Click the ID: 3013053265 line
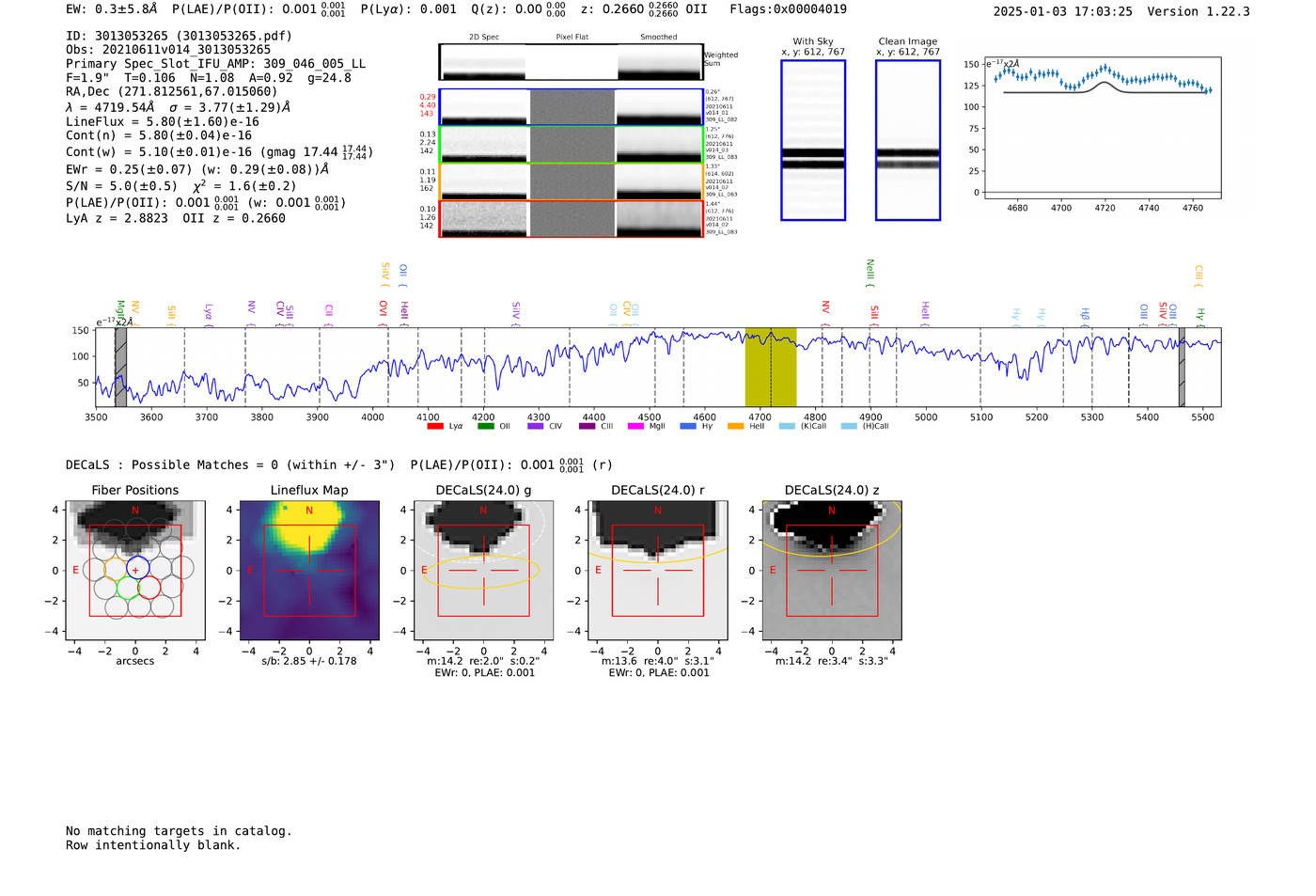The height and width of the screenshot is (896, 1316). [x=179, y=36]
